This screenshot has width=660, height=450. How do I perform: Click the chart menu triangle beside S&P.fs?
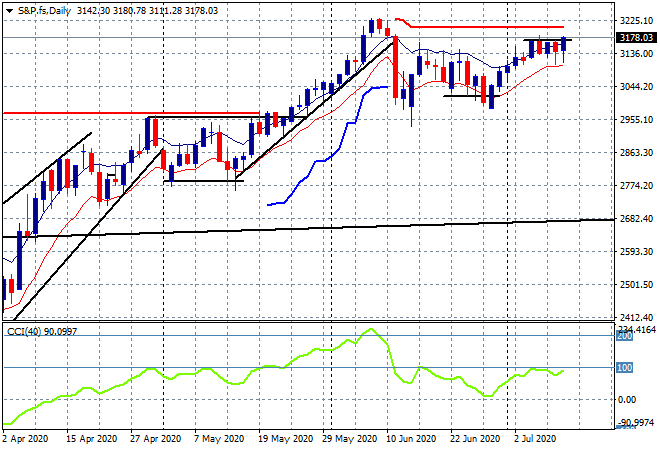[9, 11]
